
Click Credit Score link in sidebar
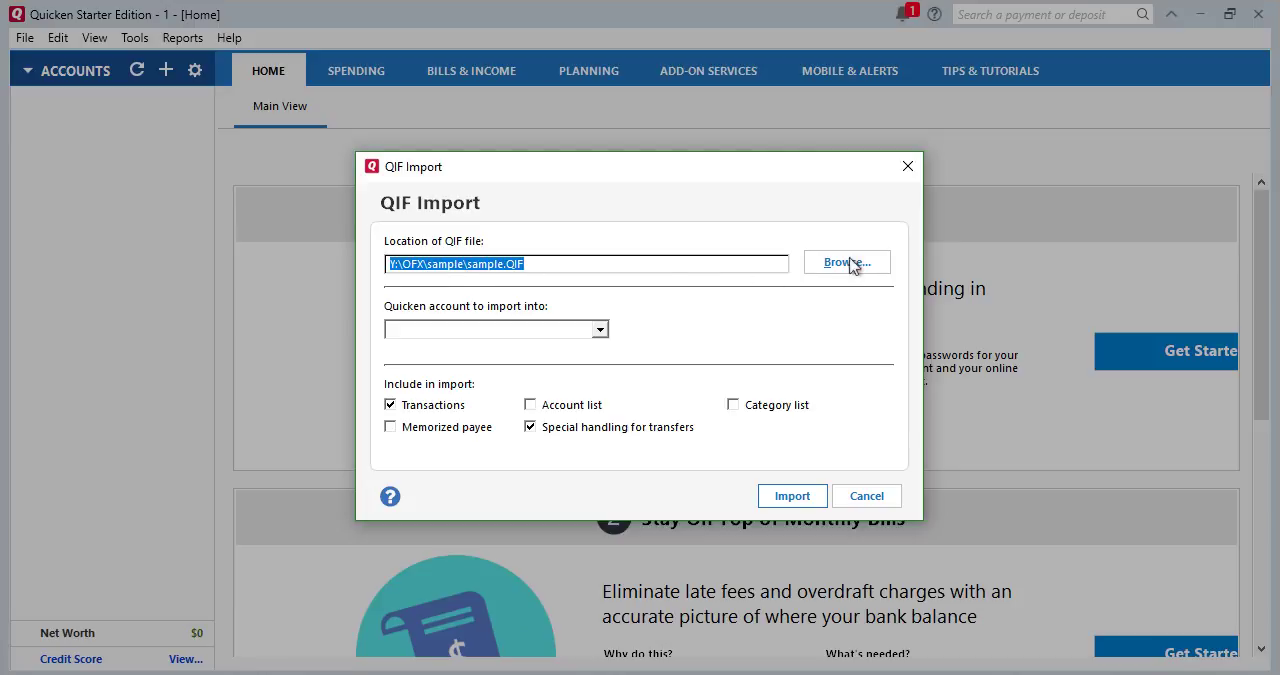[71, 659]
